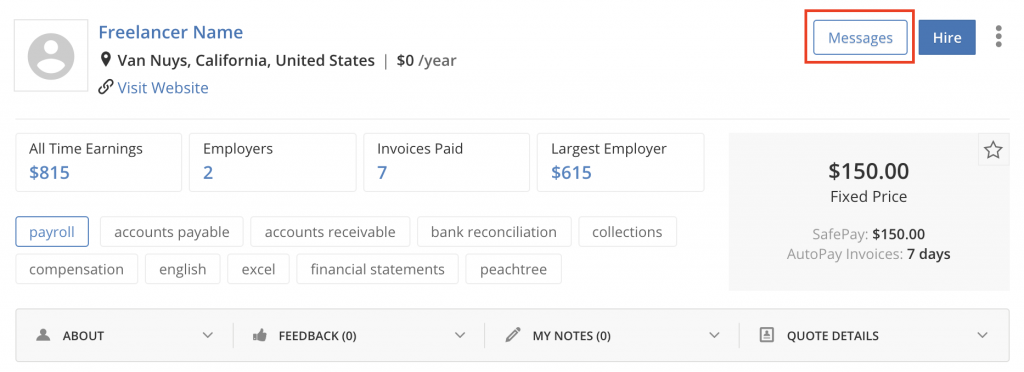Select the payroll skill tag
Screen dimensions: 1024x372
pyautogui.click(x=52, y=232)
